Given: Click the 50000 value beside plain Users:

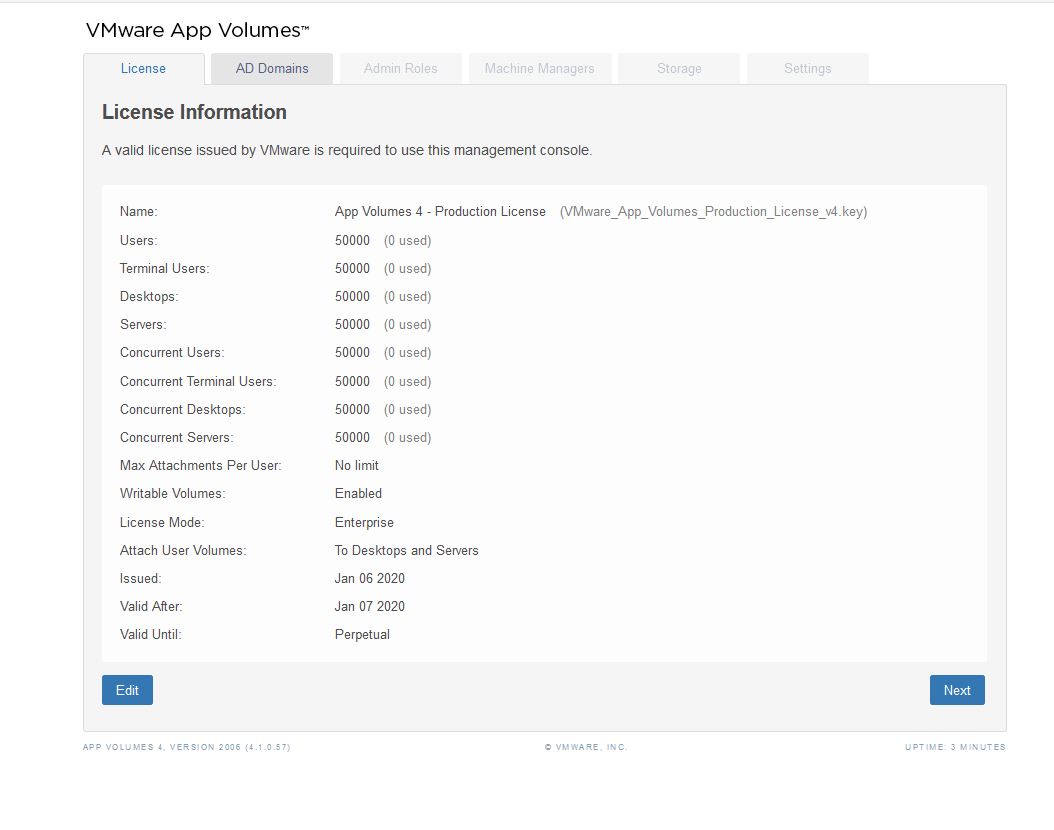Looking at the screenshot, I should tap(352, 241).
